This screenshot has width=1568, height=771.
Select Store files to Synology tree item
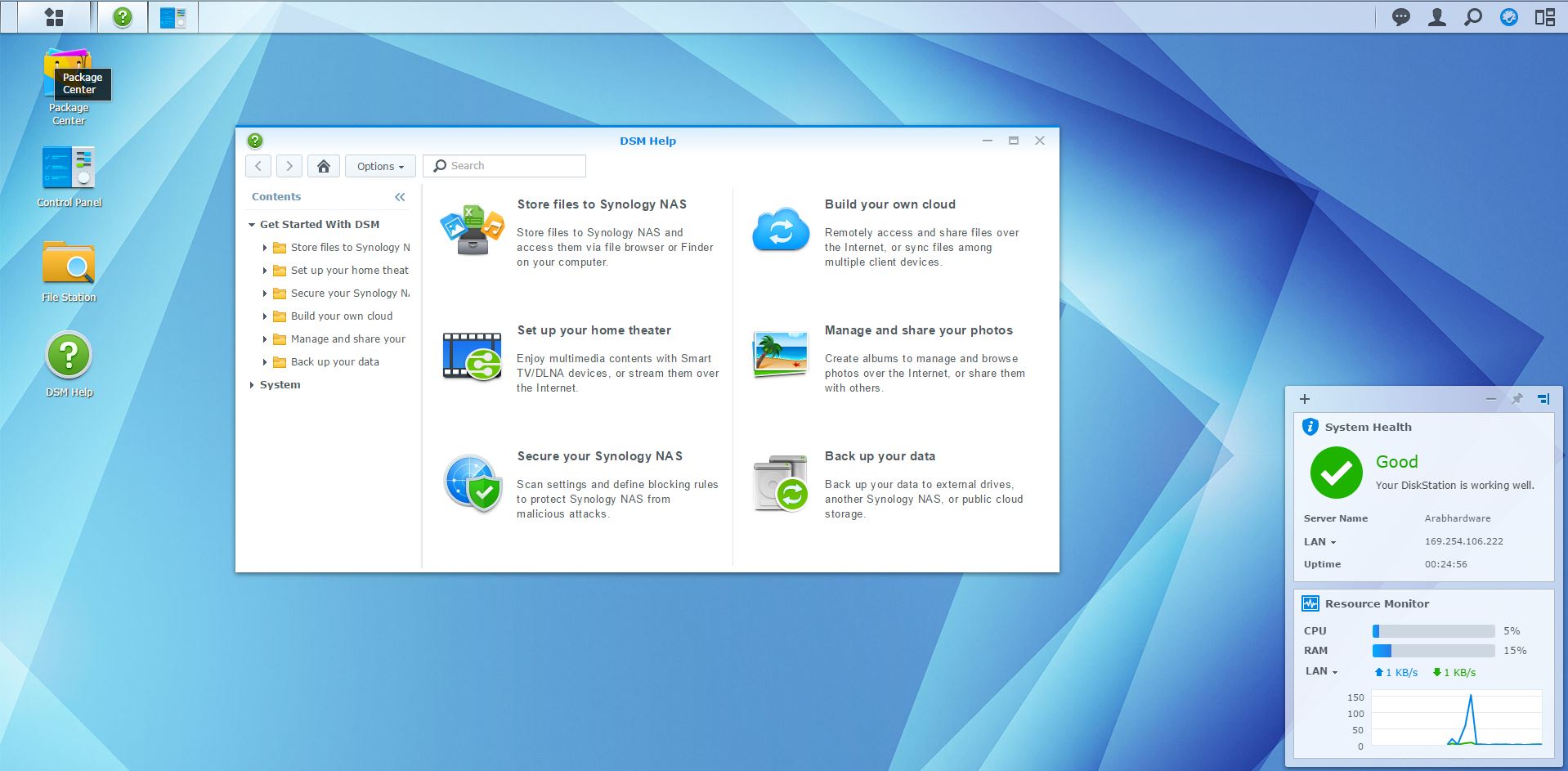coord(350,248)
